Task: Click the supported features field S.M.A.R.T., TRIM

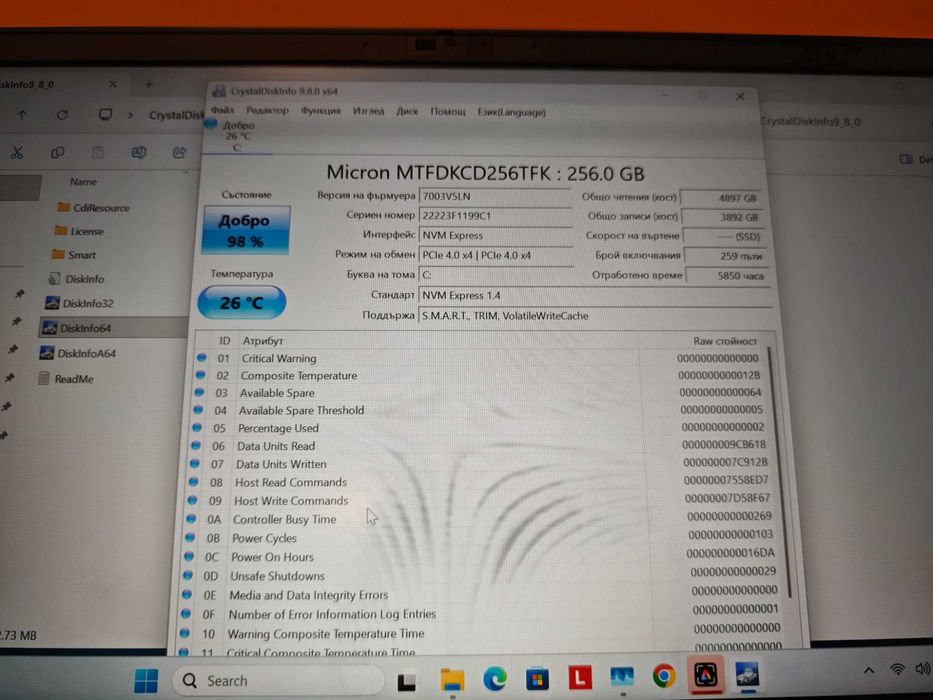Action: 595,316
